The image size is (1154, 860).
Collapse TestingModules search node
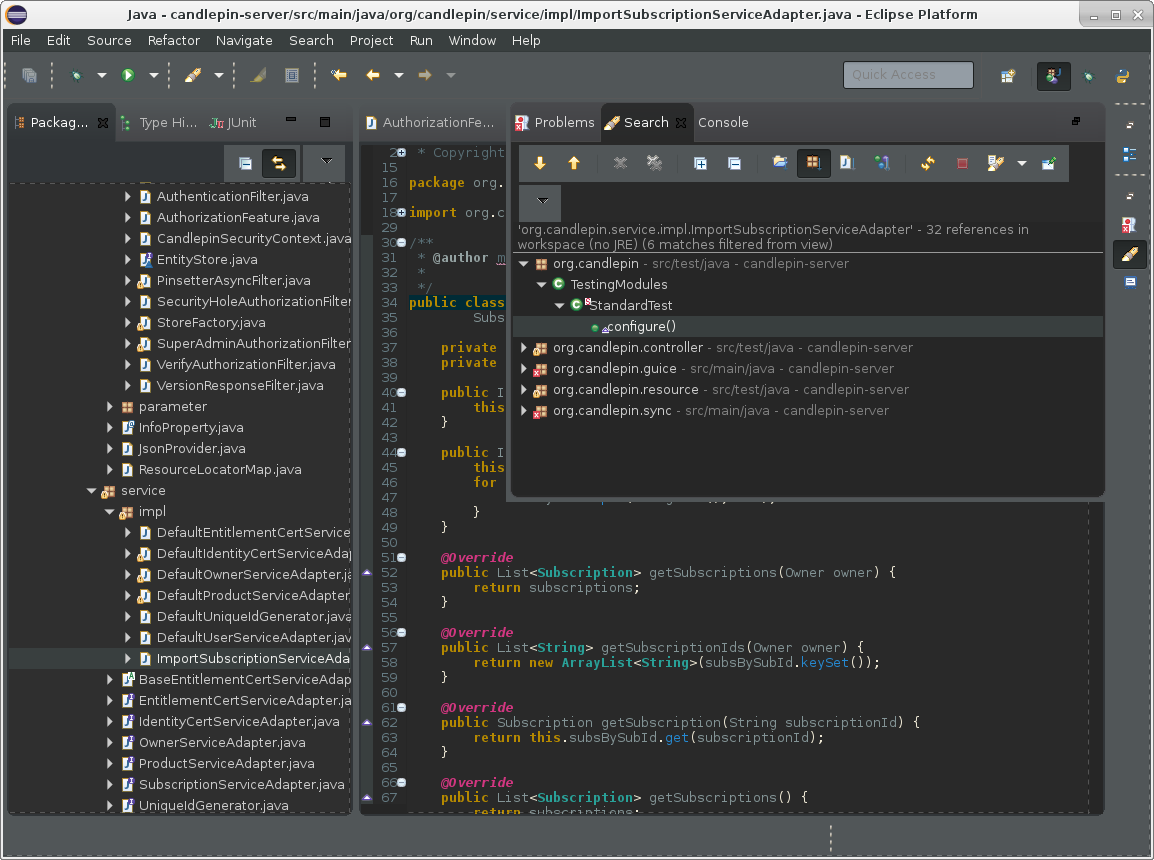tap(542, 285)
